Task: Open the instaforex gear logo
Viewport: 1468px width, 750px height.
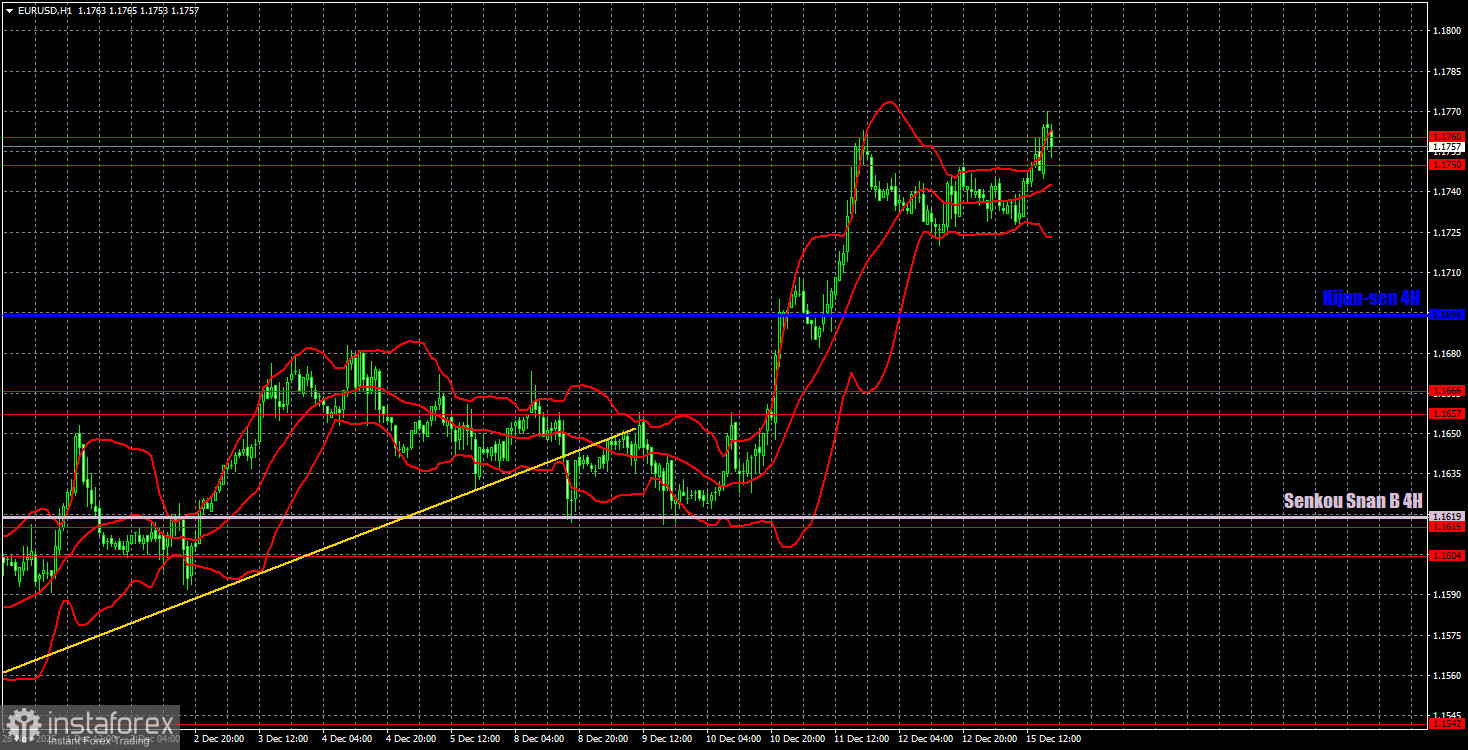Action: 22,727
